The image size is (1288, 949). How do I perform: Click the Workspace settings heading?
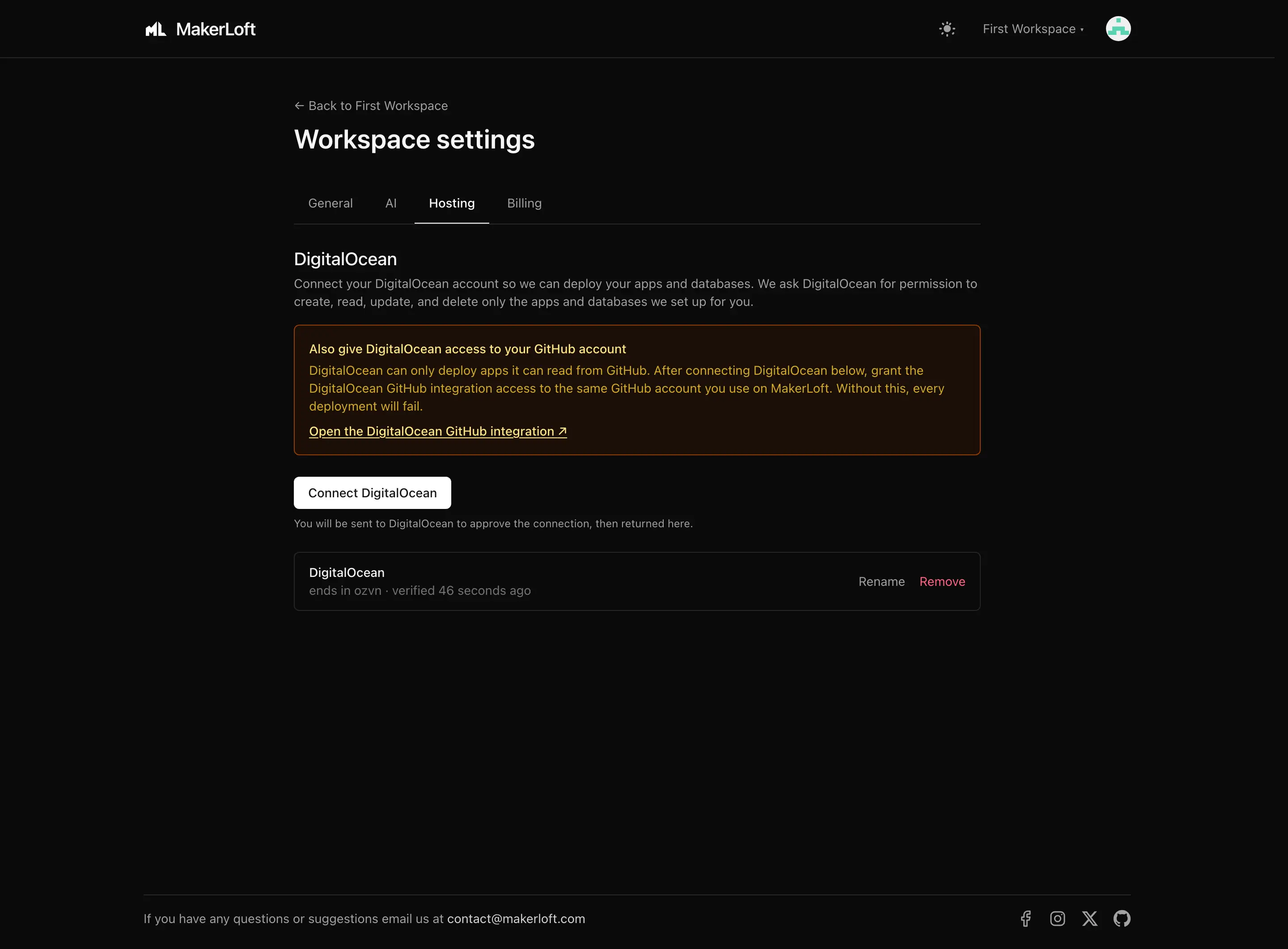[414, 140]
